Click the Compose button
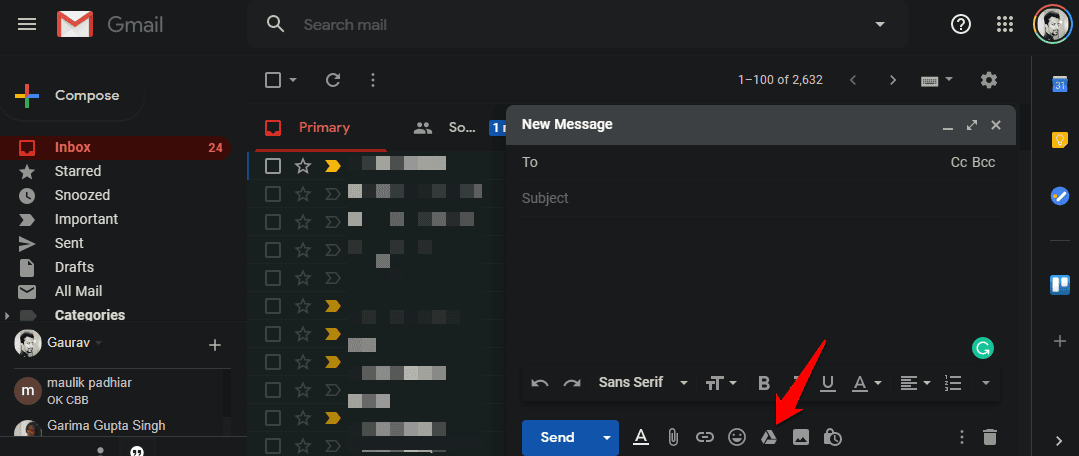Screen dimensions: 1079x456 click(72, 96)
